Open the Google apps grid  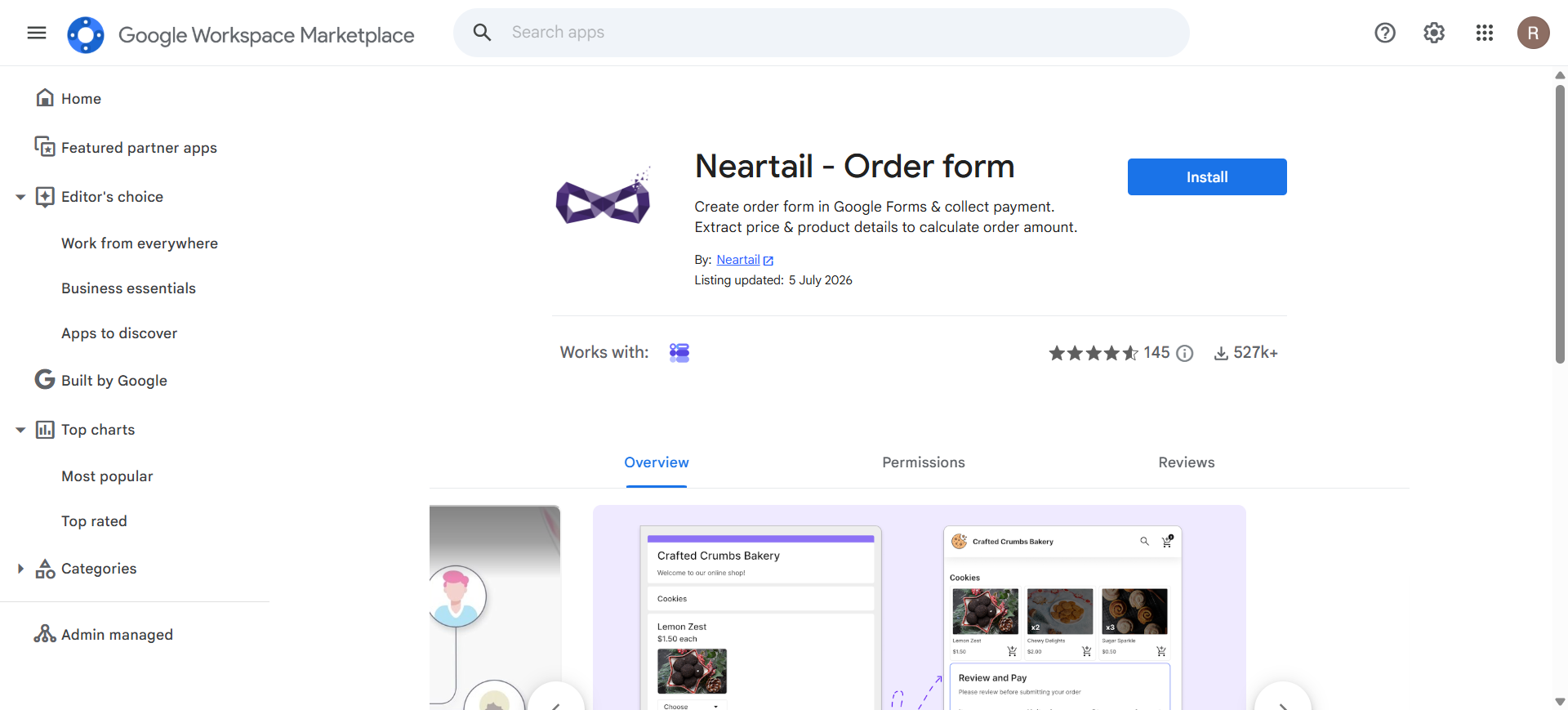click(1485, 33)
